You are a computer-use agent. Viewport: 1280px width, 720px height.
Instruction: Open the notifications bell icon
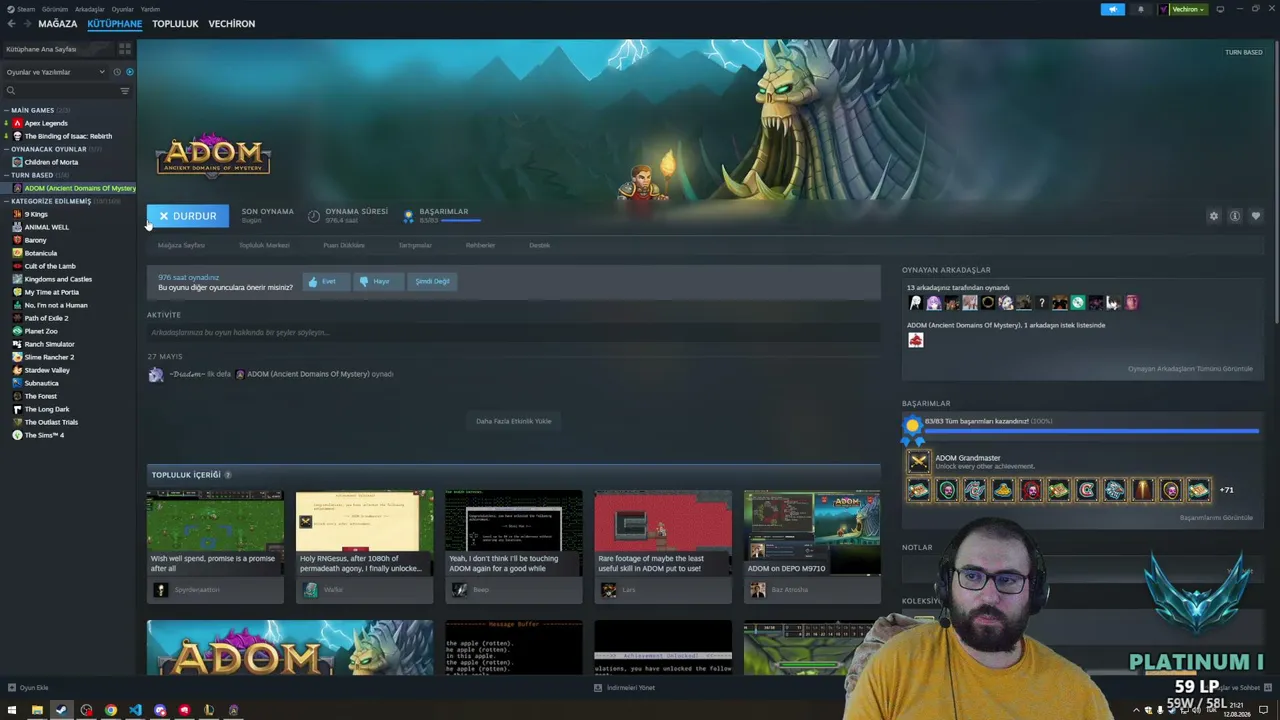1141,10
